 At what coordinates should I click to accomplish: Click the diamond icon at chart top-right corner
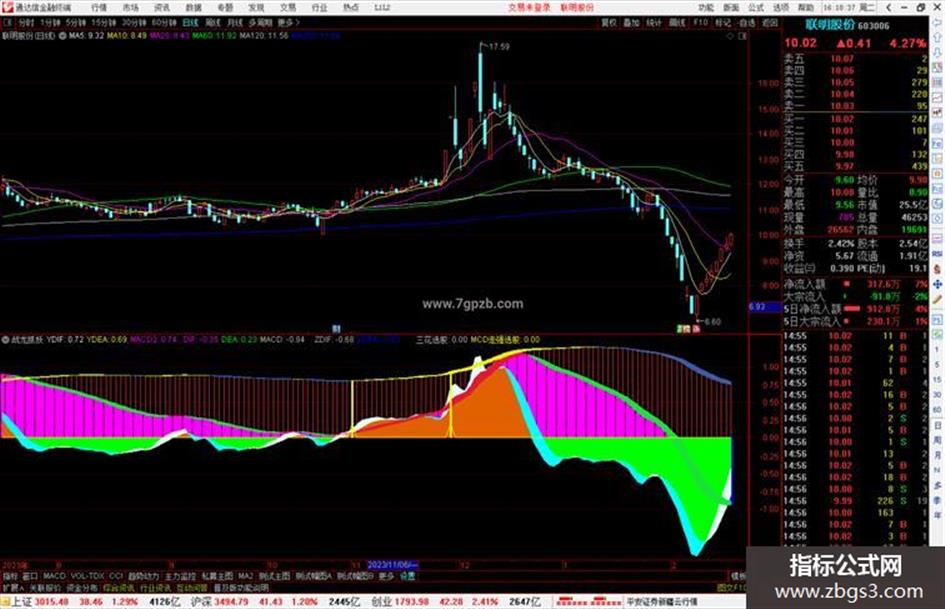click(731, 36)
